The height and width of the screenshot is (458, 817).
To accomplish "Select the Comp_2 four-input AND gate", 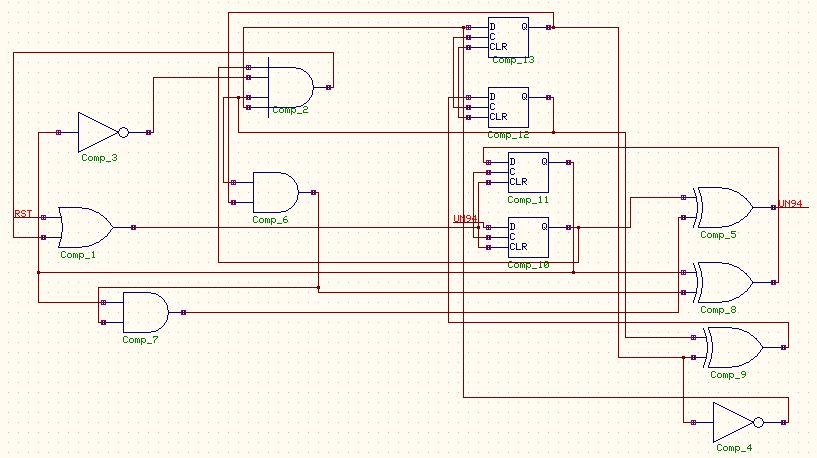I will (x=290, y=87).
